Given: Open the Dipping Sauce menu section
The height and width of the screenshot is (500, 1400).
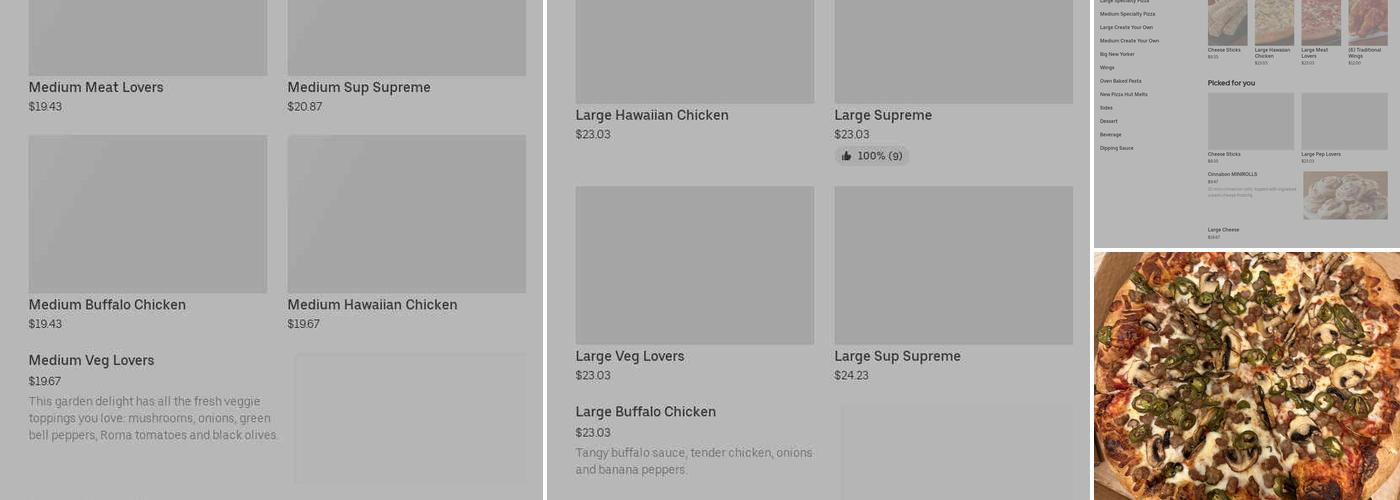Looking at the screenshot, I should pyautogui.click(x=1116, y=148).
